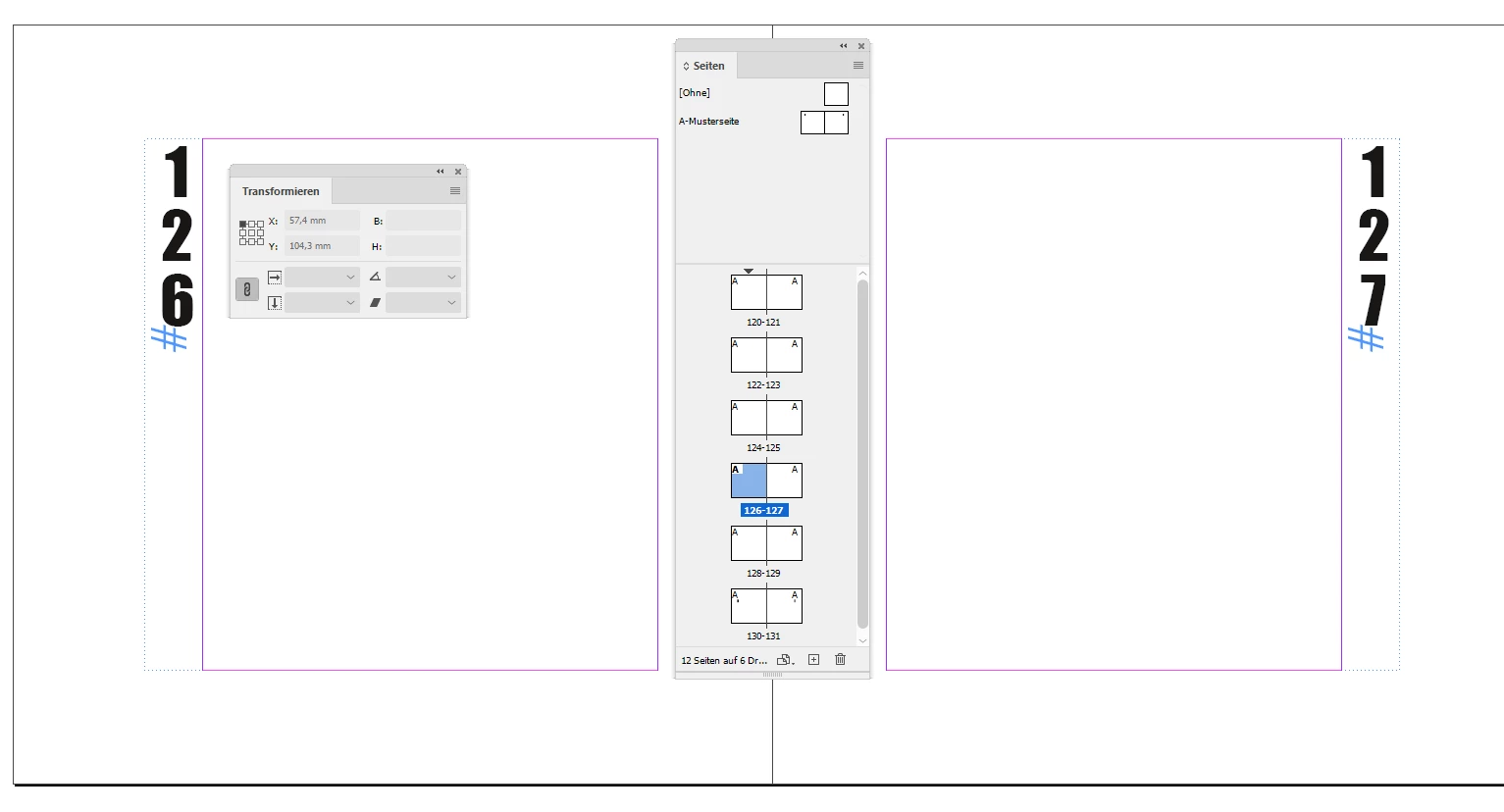
Task: Click the shear angle icon
Action: (x=375, y=303)
